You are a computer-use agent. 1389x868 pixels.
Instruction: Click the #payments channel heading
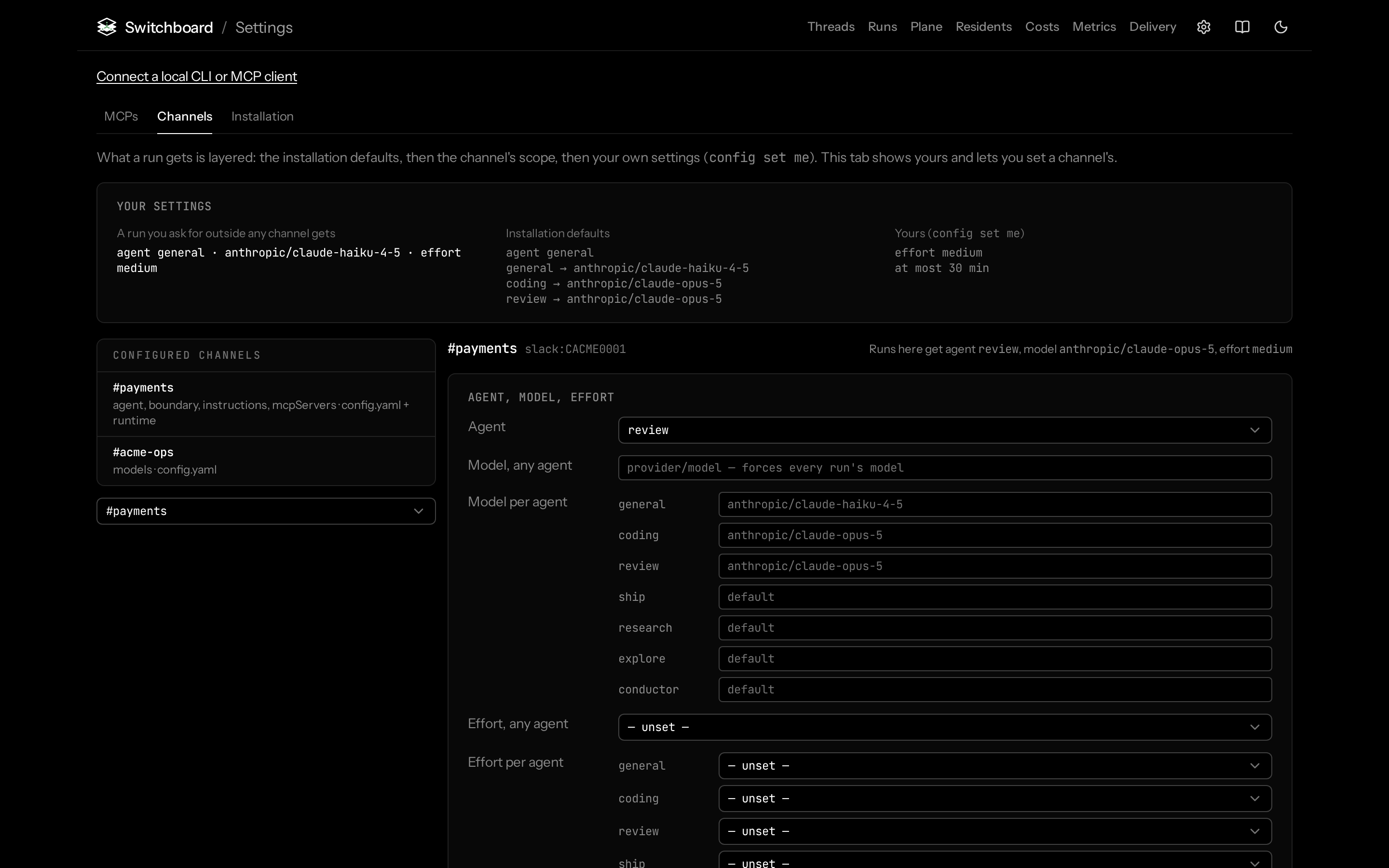pos(482,349)
